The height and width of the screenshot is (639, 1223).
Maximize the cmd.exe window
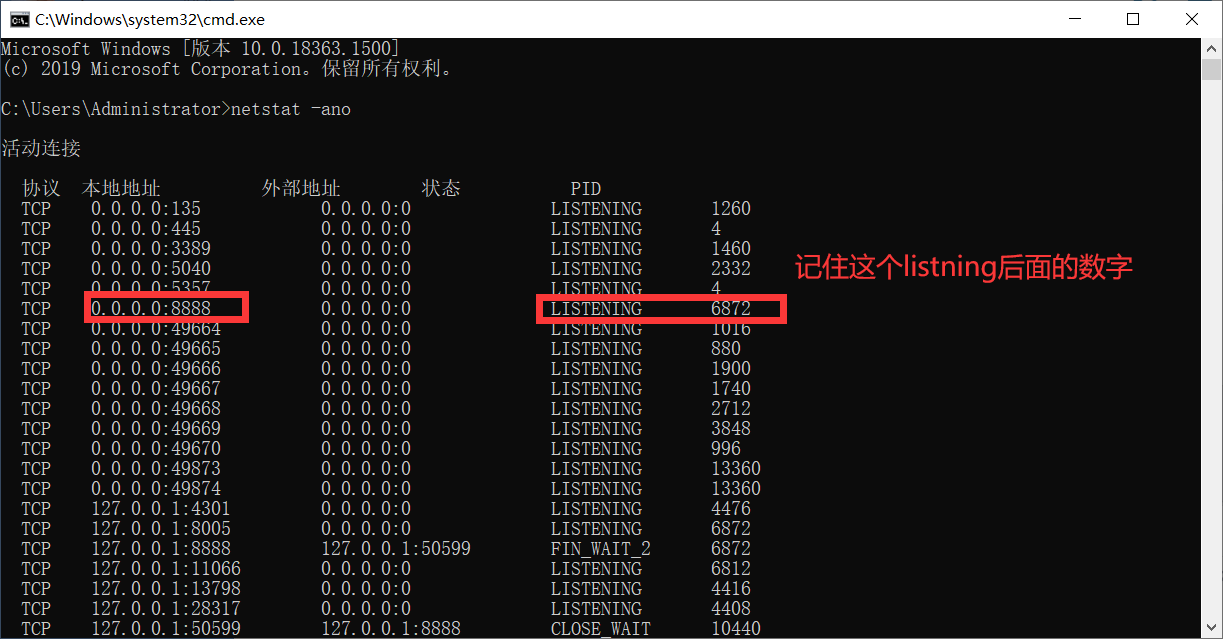point(1132,18)
